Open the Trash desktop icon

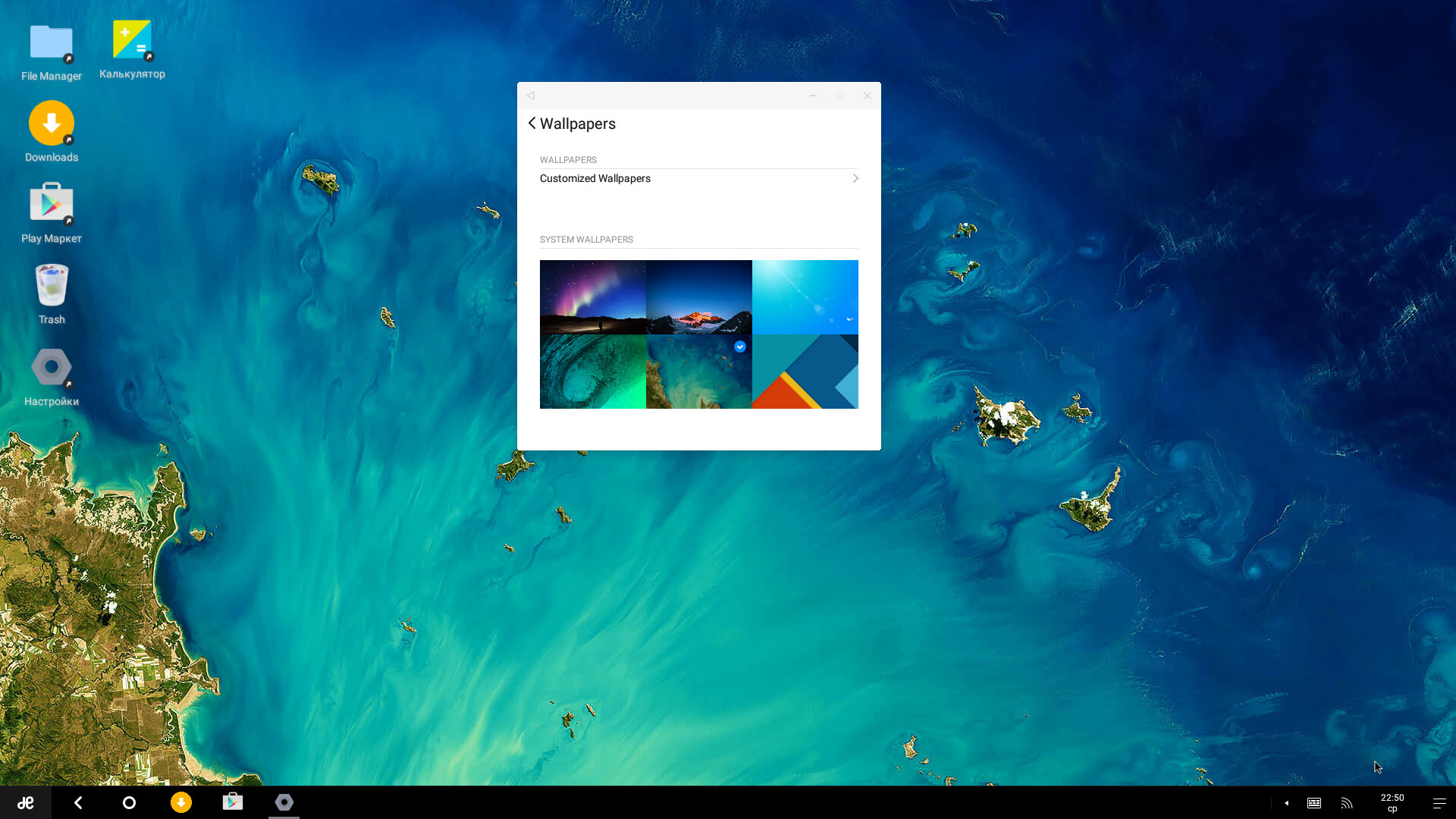(x=52, y=294)
